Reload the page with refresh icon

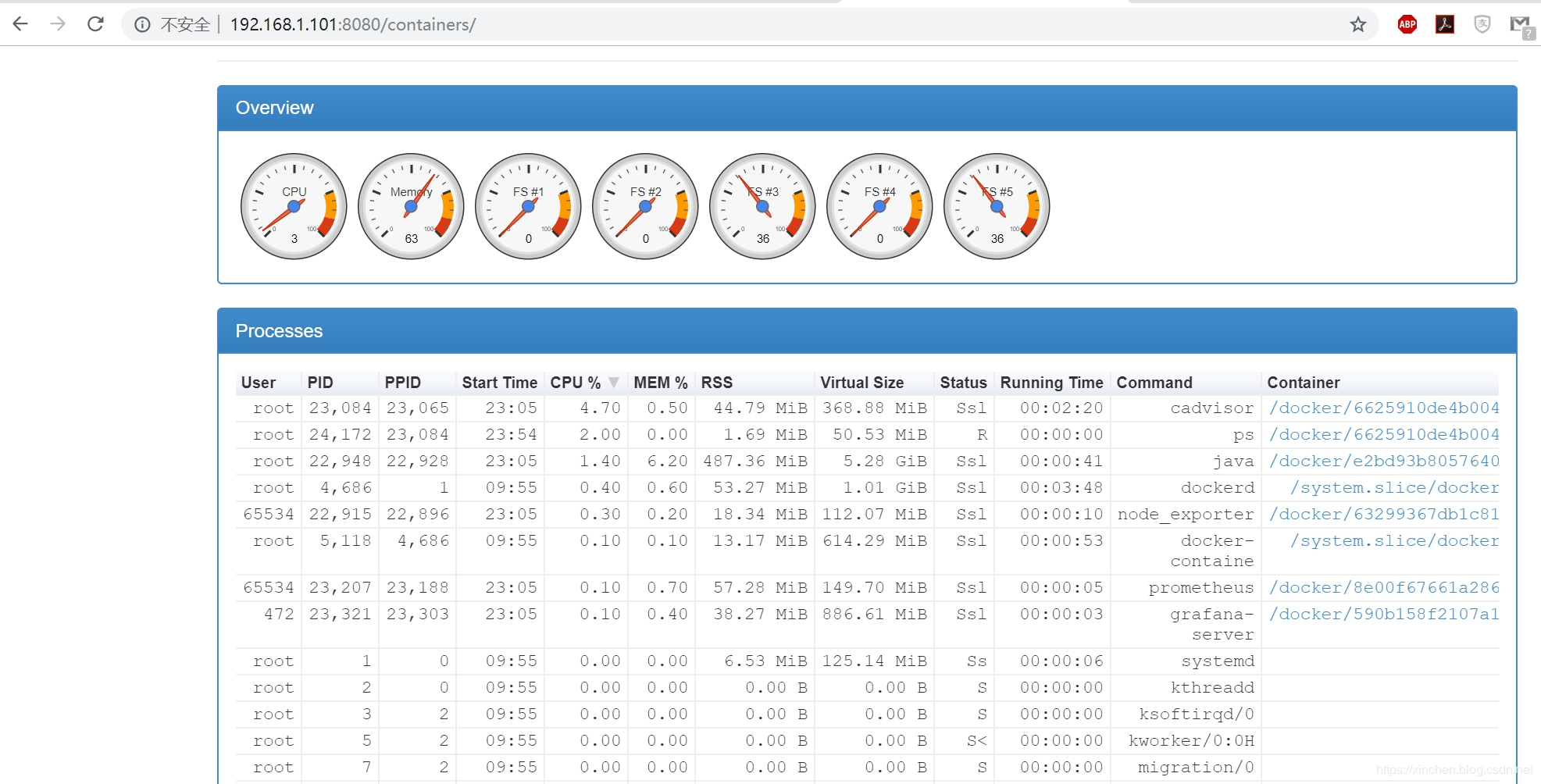click(95, 24)
